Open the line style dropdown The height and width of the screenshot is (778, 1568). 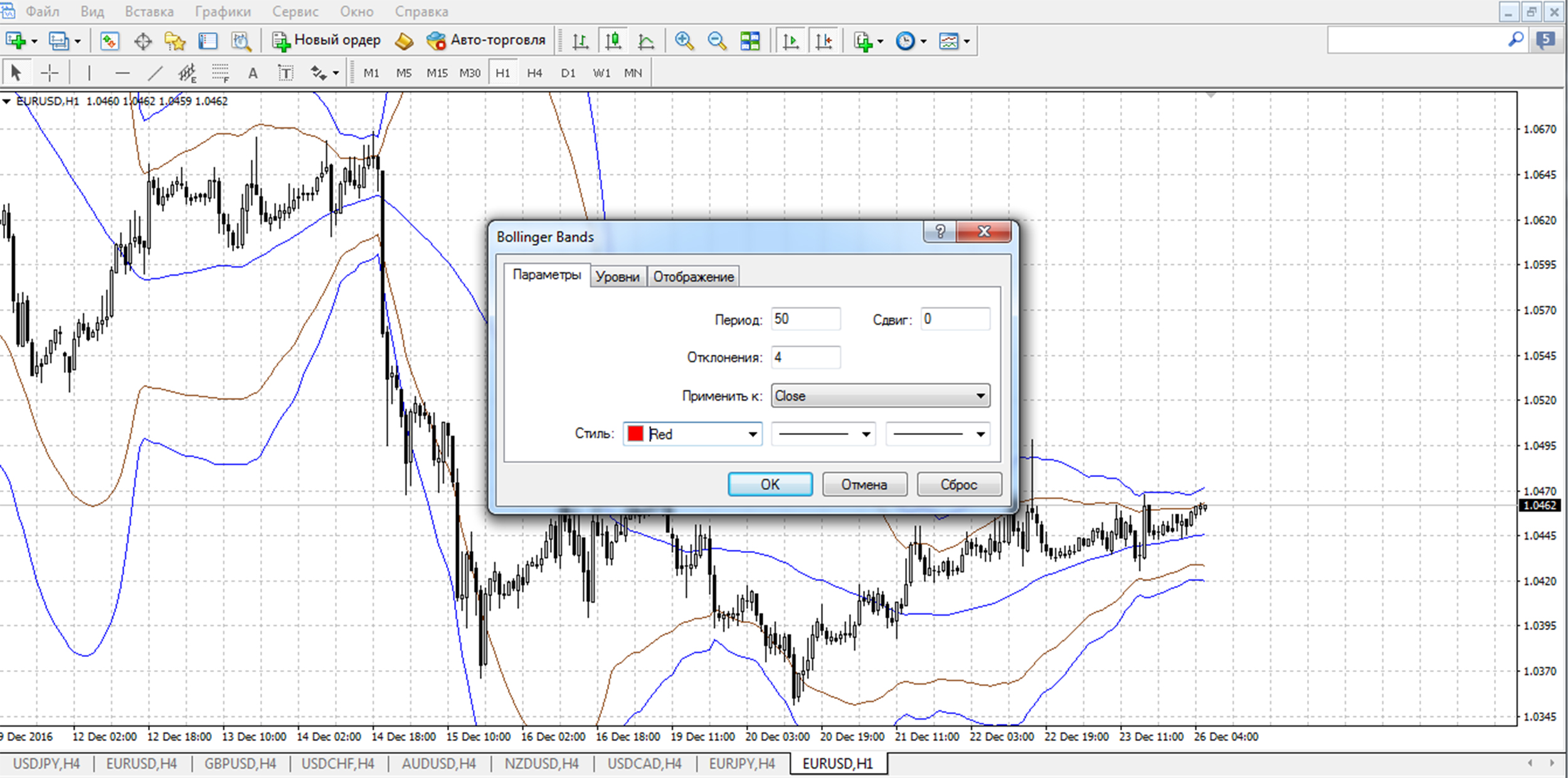coord(824,434)
